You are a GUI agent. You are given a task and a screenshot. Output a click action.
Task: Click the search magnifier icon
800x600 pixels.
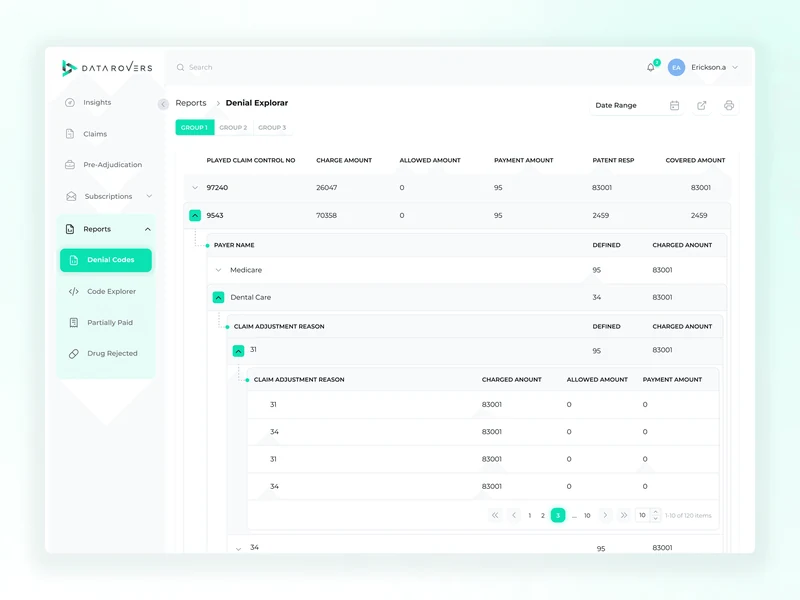pyautogui.click(x=180, y=67)
